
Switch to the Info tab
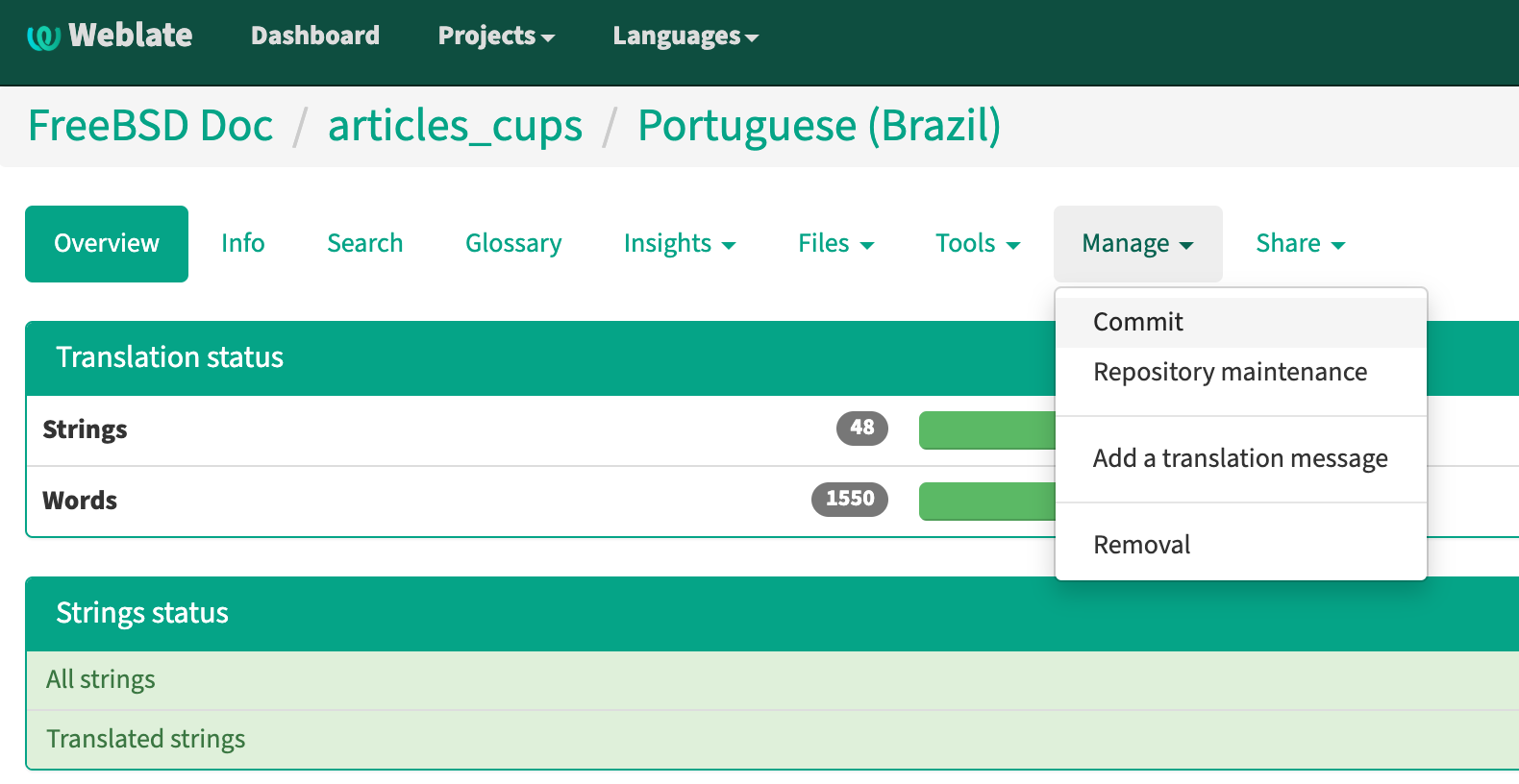click(x=243, y=244)
